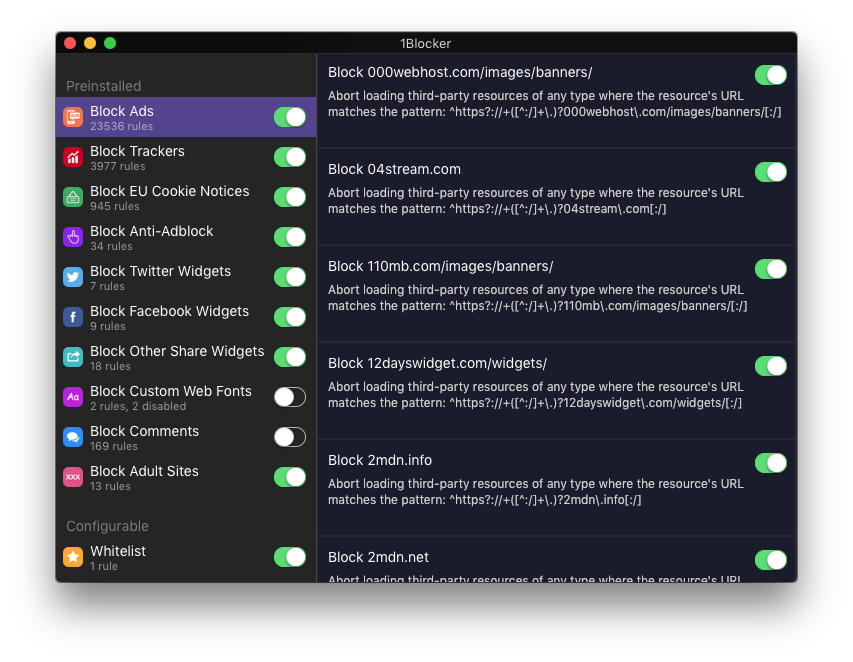Image resolution: width=853 pixels, height=662 pixels.
Task: Select Block Anti-Adblock in sidebar
Action: tap(186, 237)
